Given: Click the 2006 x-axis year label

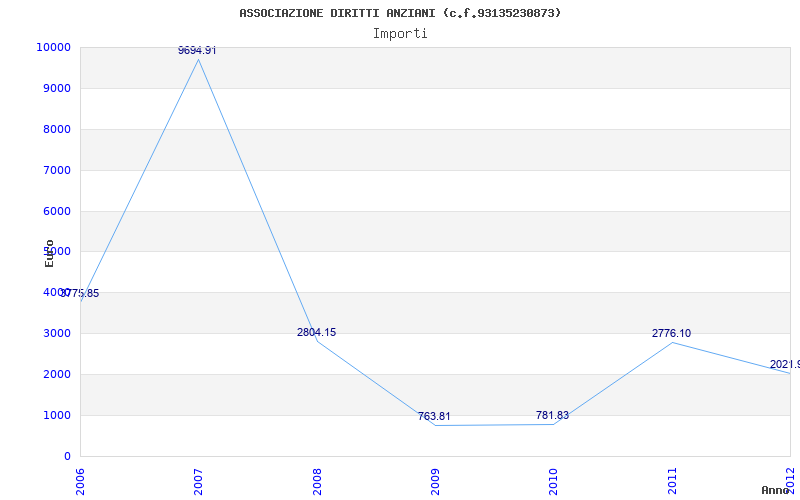Looking at the screenshot, I should pos(80,481).
